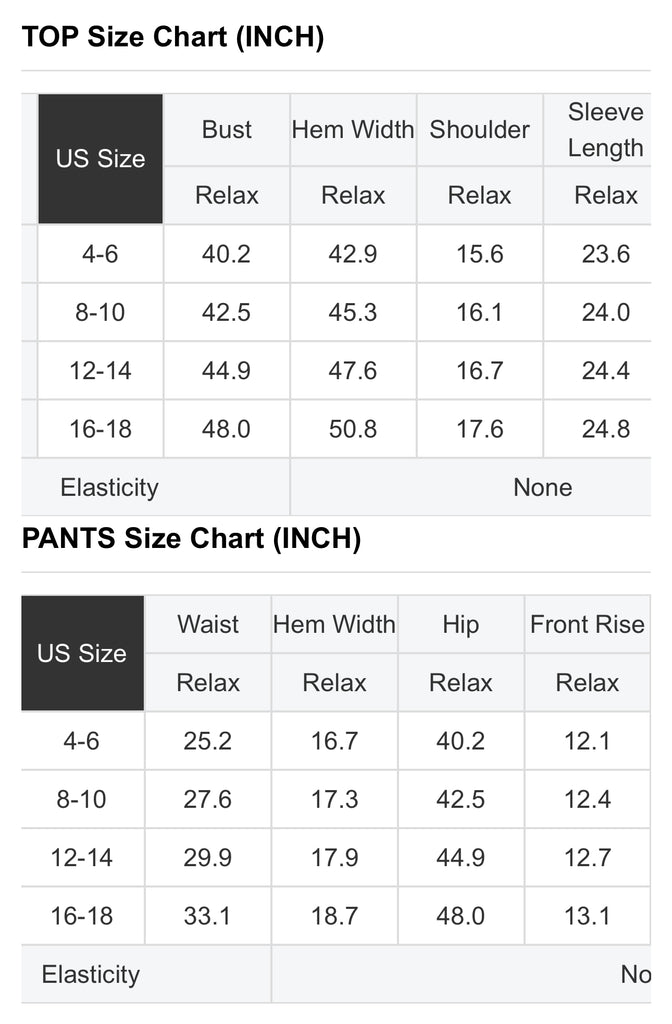Click the Front Rise column header
672x1024 pixels.
(587, 625)
